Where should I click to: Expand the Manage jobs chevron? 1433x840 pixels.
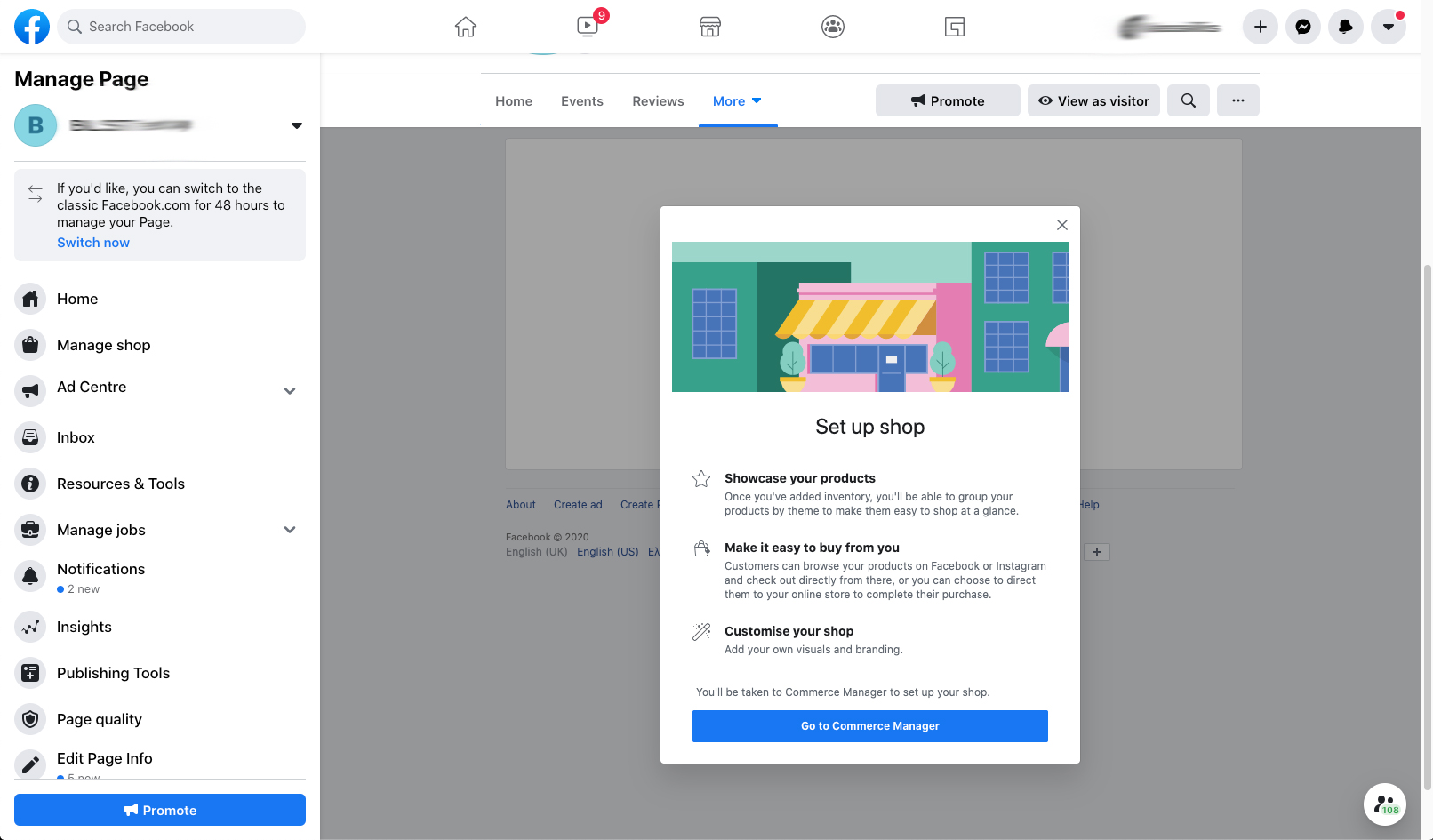pos(290,530)
